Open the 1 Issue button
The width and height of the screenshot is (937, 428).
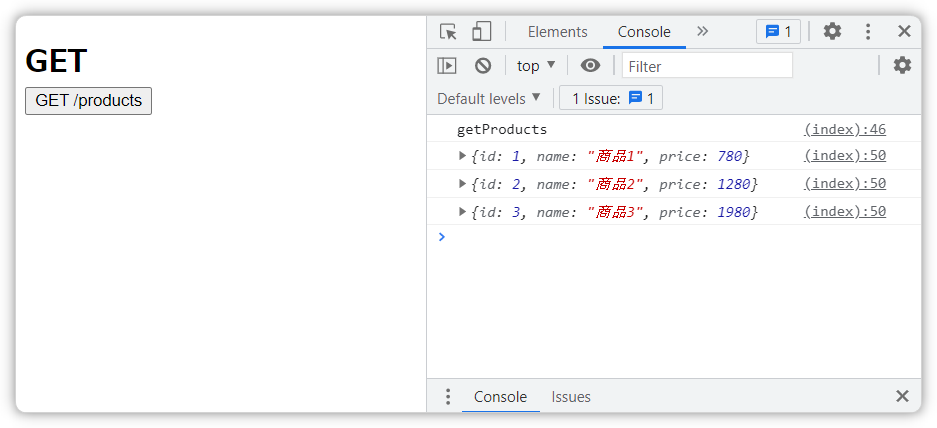pos(611,99)
